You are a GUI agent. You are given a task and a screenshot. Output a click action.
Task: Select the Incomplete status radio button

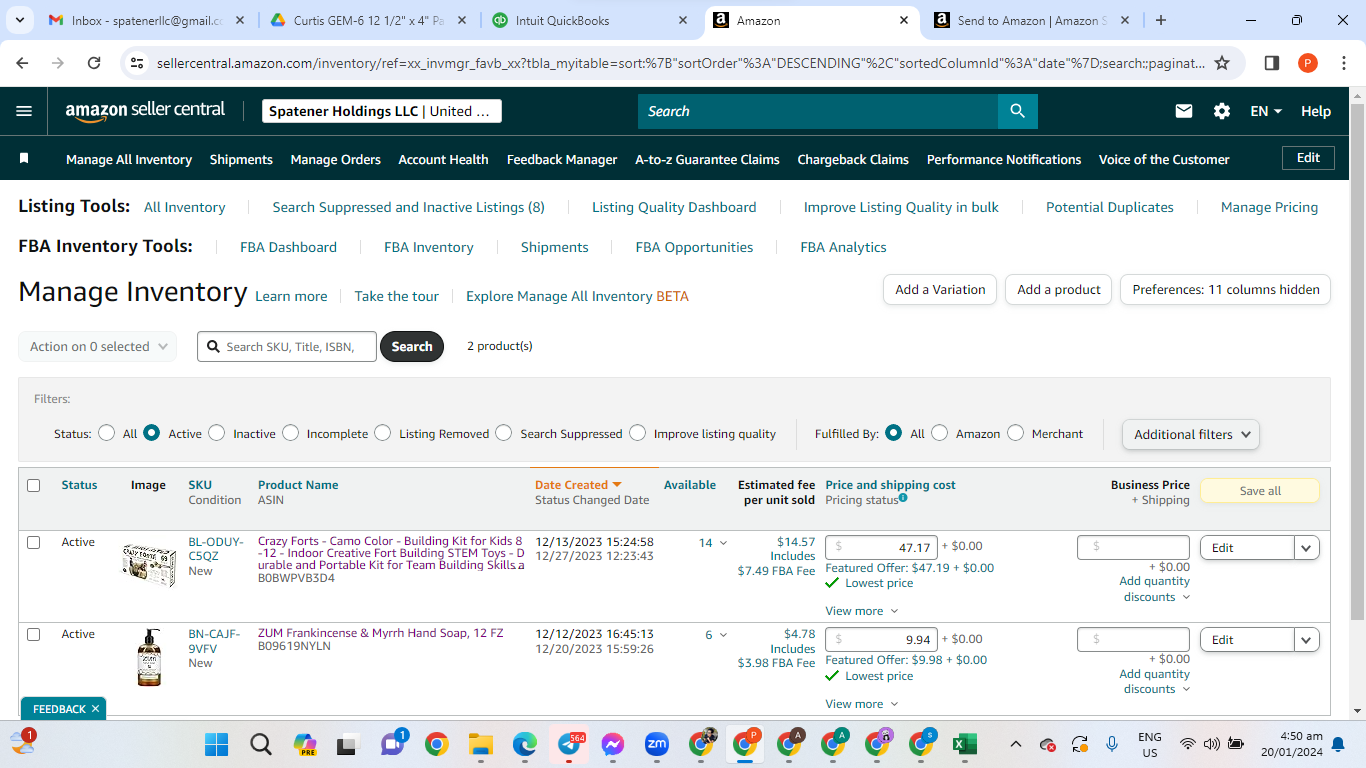pos(290,433)
